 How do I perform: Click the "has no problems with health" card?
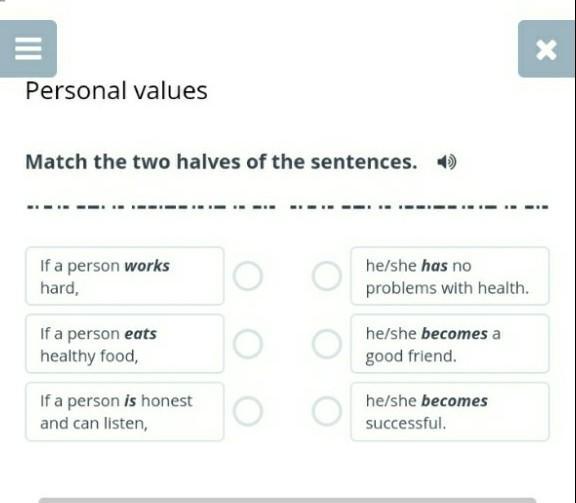(450, 276)
